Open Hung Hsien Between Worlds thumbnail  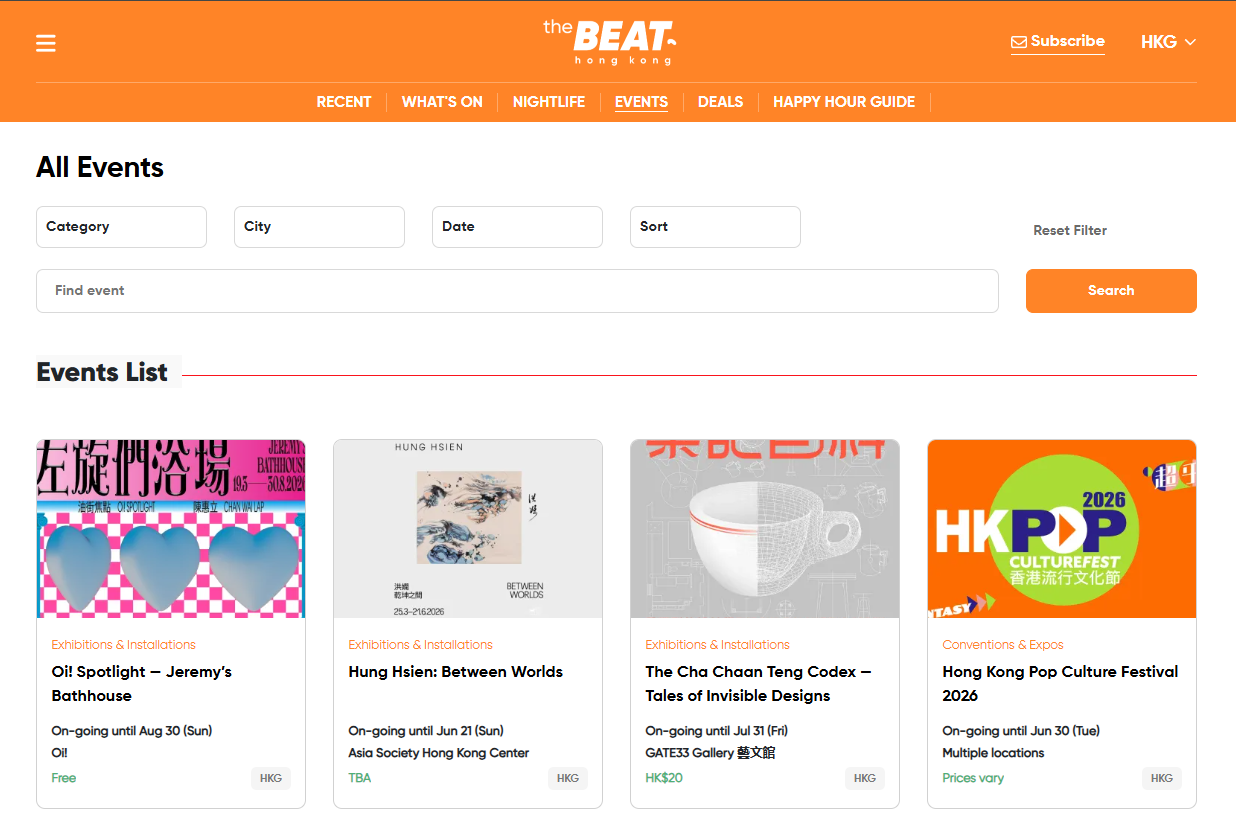tap(468, 529)
